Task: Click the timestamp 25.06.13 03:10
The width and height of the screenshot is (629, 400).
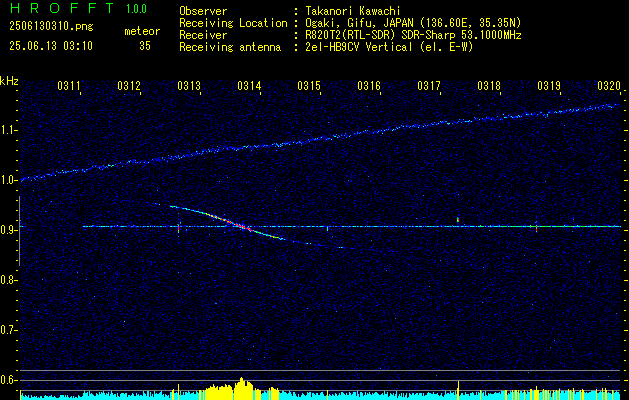Action: 51,46
